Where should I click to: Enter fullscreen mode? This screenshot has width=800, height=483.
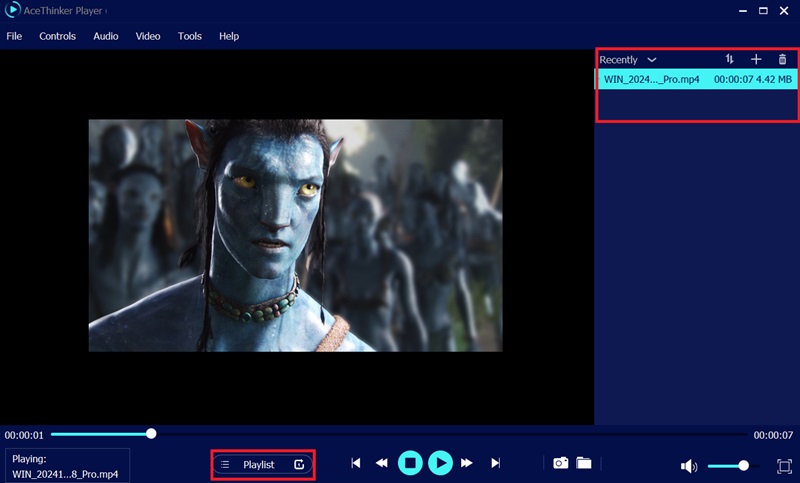tap(784, 466)
